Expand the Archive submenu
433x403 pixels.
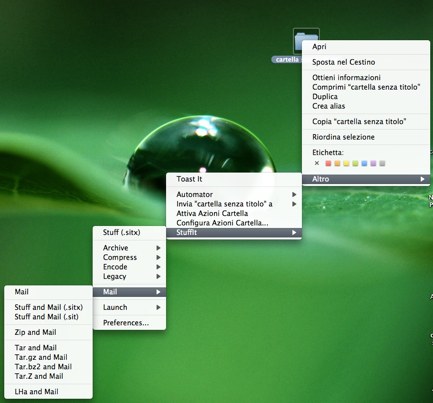[129, 248]
